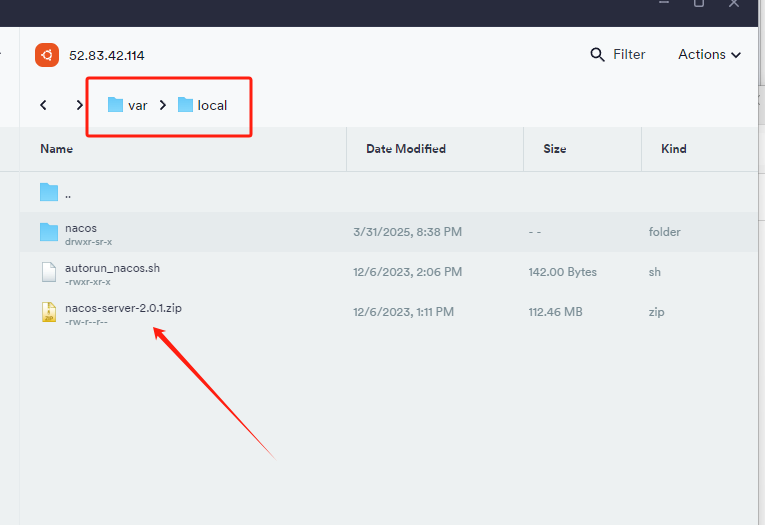Go forward with the right chevron
Viewport: 765px width, 525px height.
click(x=80, y=105)
